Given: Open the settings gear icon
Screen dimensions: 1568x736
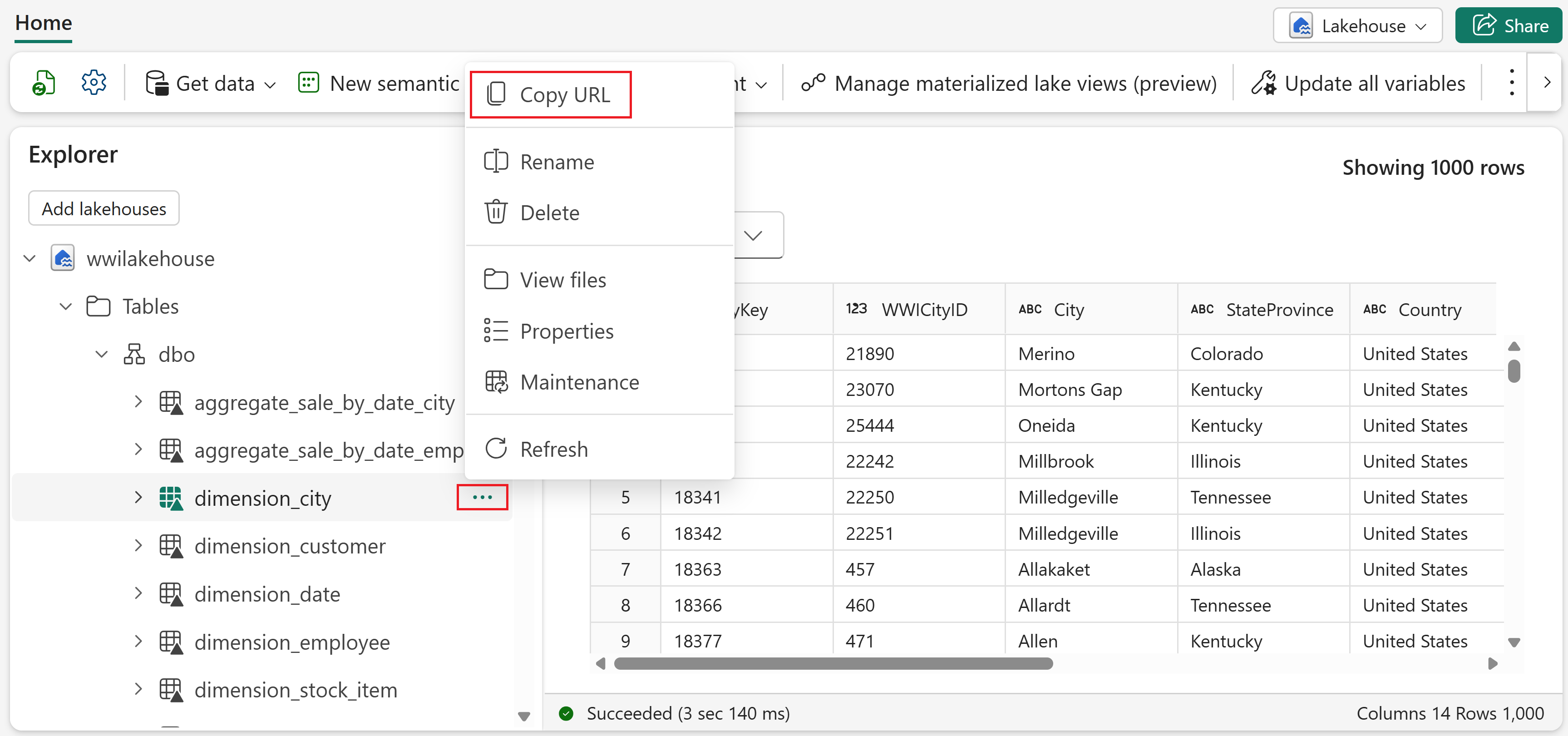Looking at the screenshot, I should (94, 83).
